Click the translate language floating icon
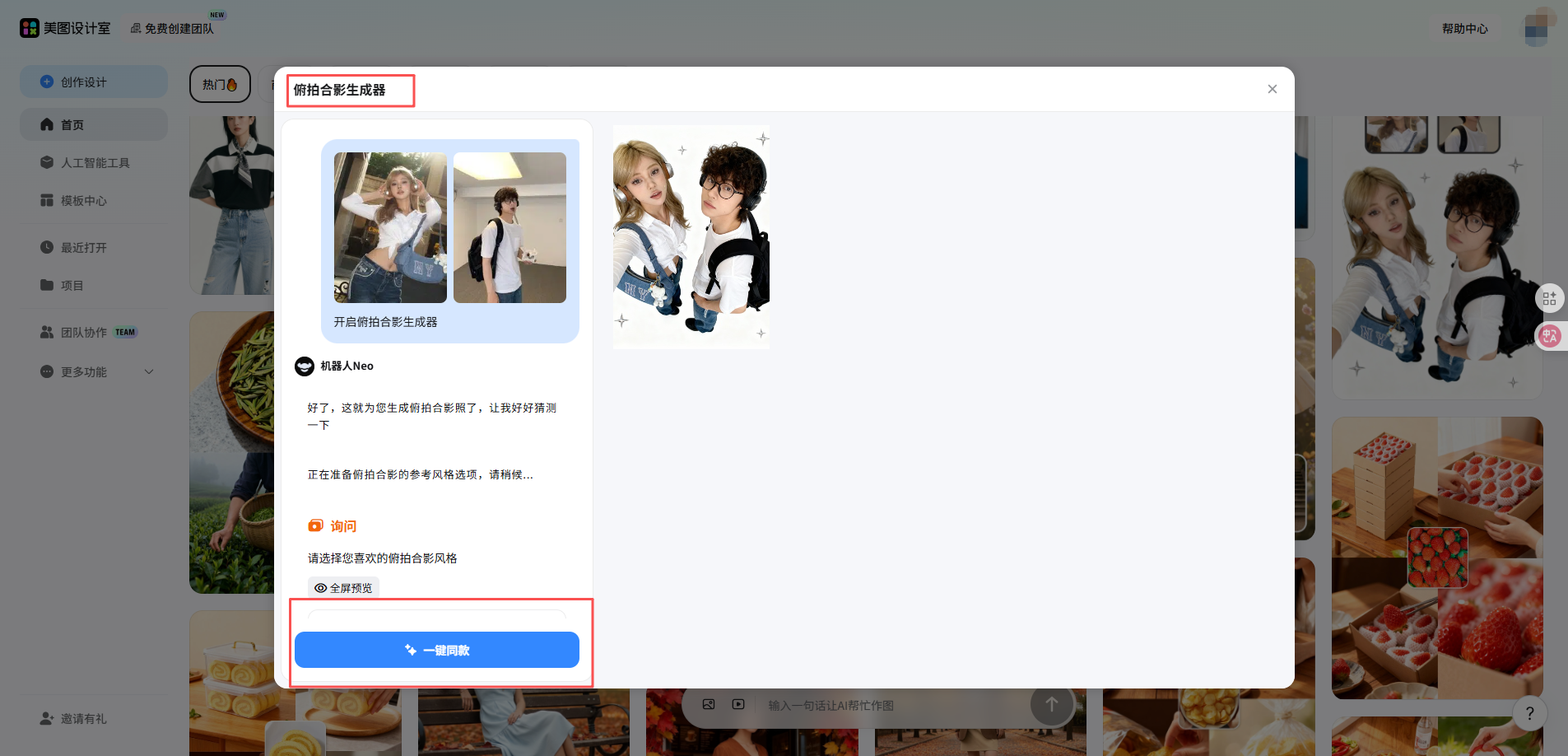Image resolution: width=1568 pixels, height=756 pixels. pyautogui.click(x=1550, y=336)
